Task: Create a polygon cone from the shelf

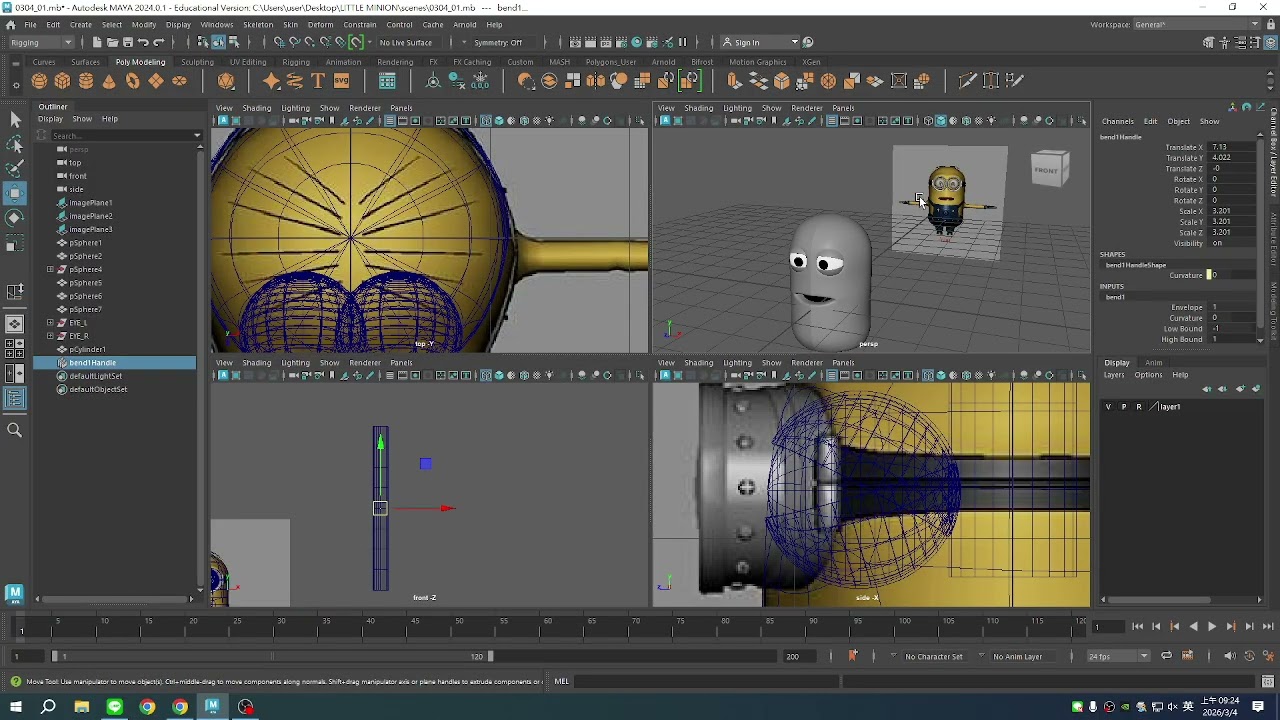Action: coord(109,81)
